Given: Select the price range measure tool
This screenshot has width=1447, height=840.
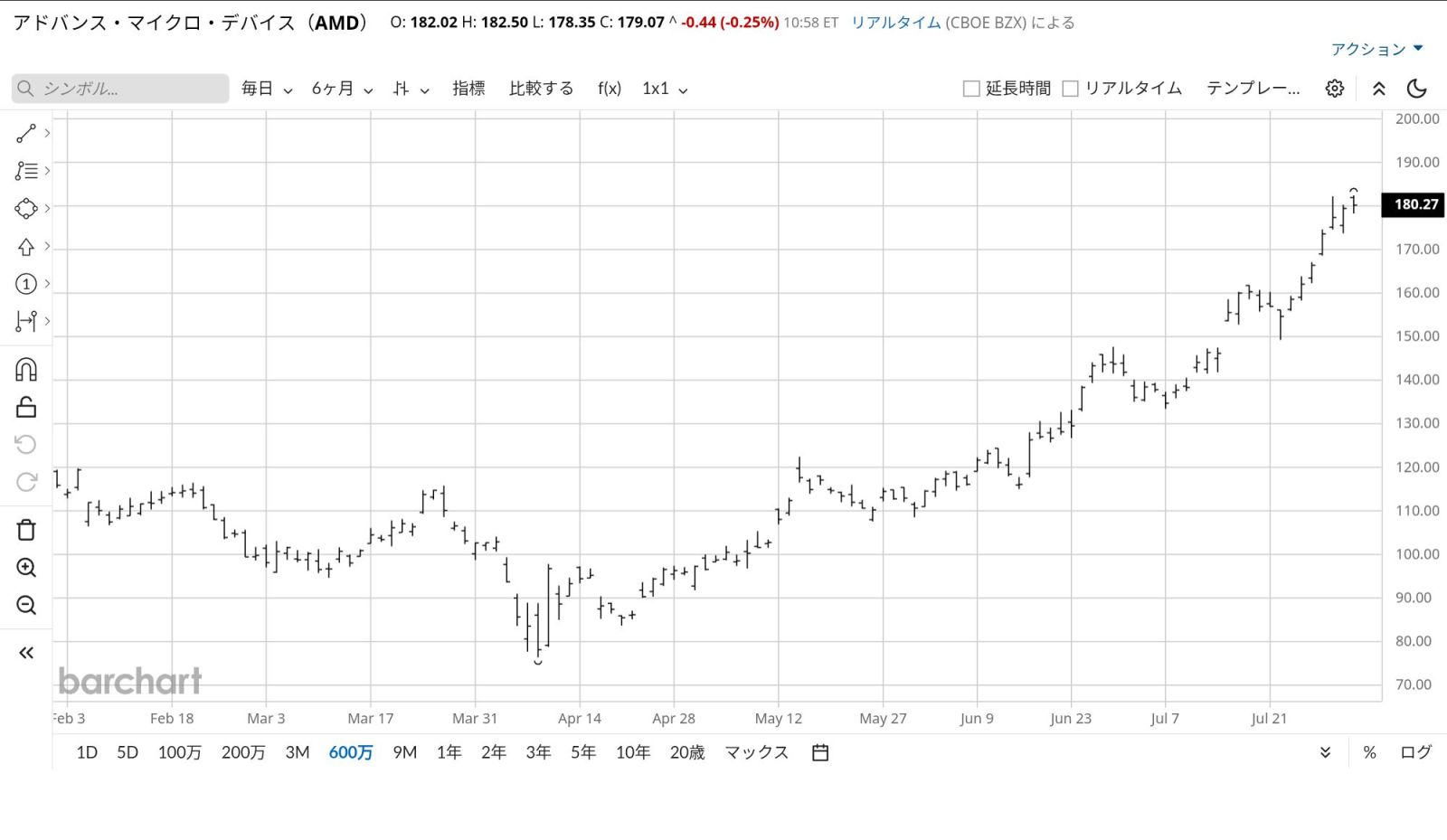Looking at the screenshot, I should pyautogui.click(x=26, y=321).
